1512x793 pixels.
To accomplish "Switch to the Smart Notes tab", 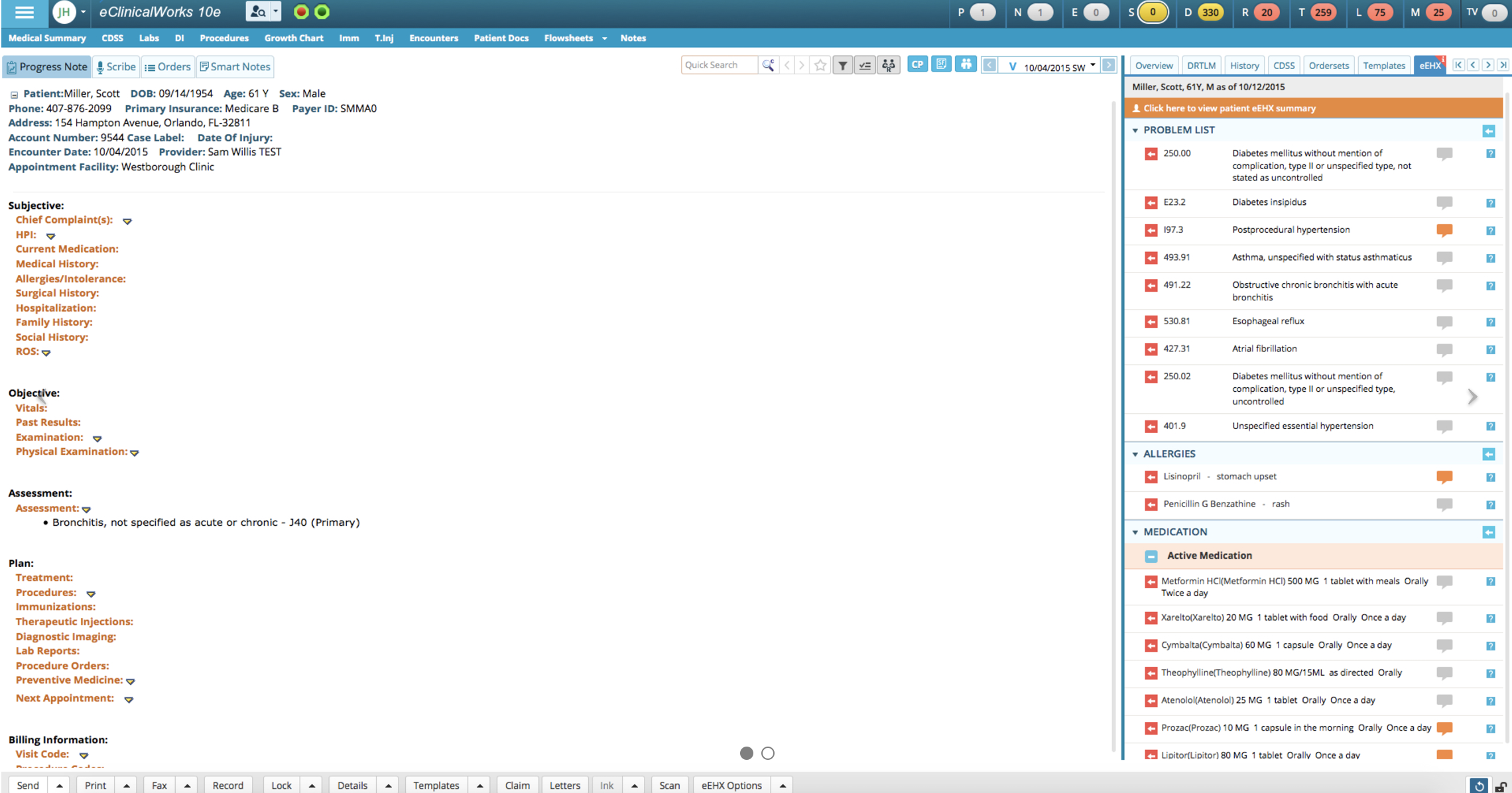I will 235,66.
